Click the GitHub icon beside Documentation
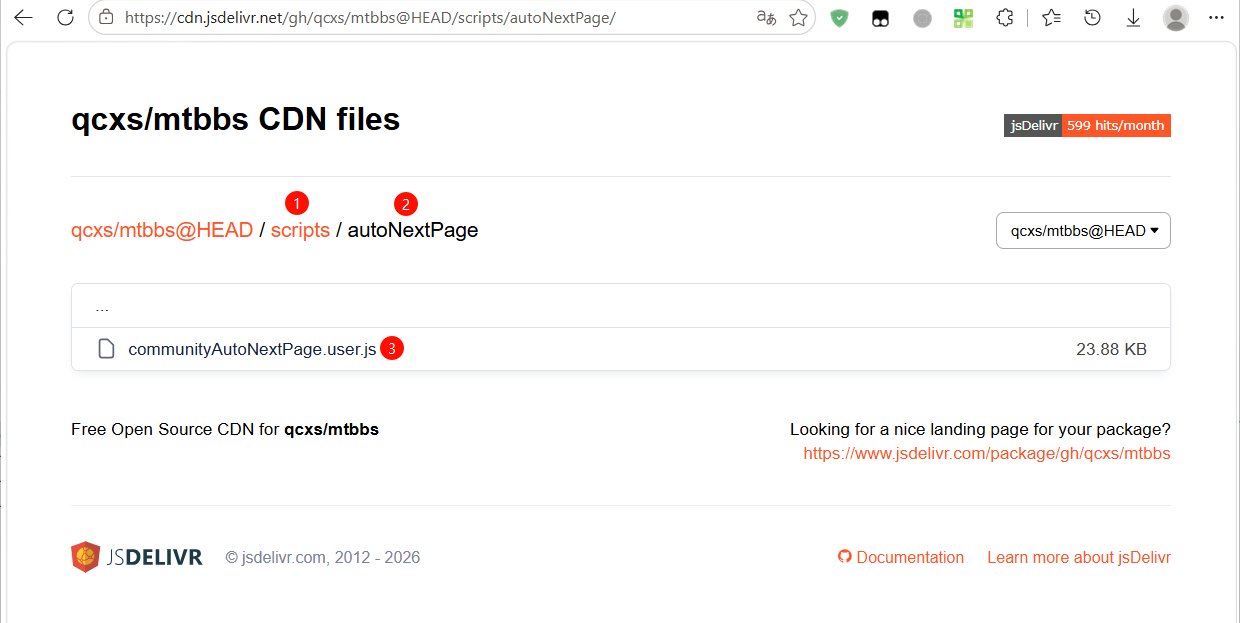 click(x=845, y=557)
